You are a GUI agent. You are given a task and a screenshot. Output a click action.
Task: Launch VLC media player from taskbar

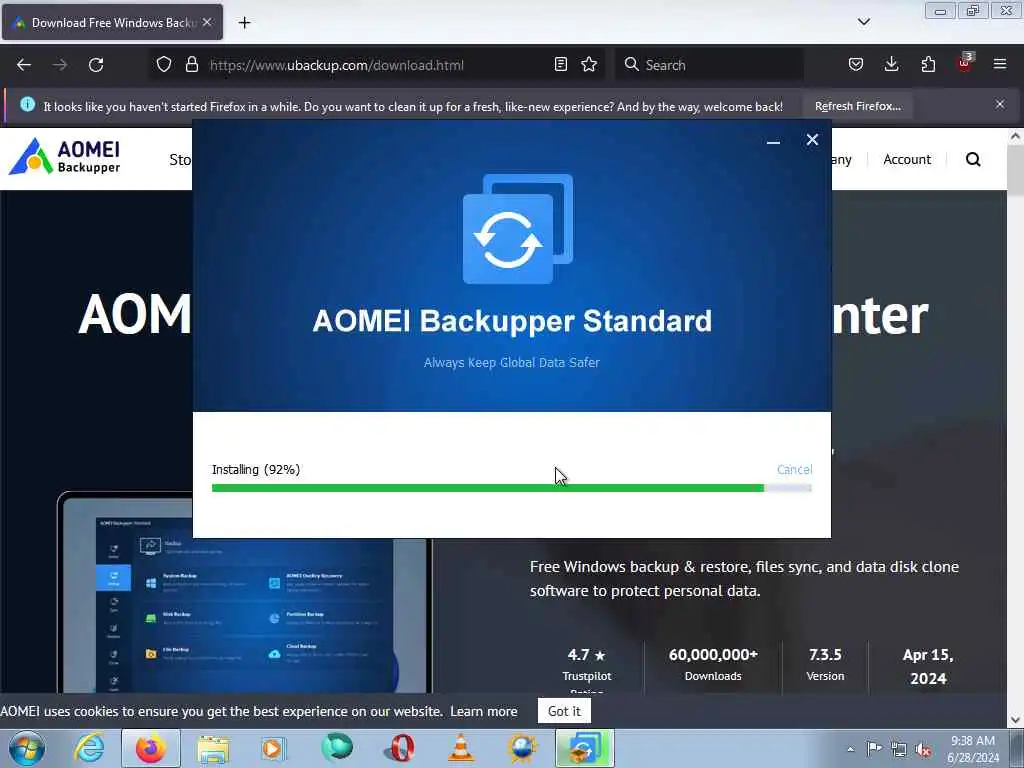click(x=461, y=748)
